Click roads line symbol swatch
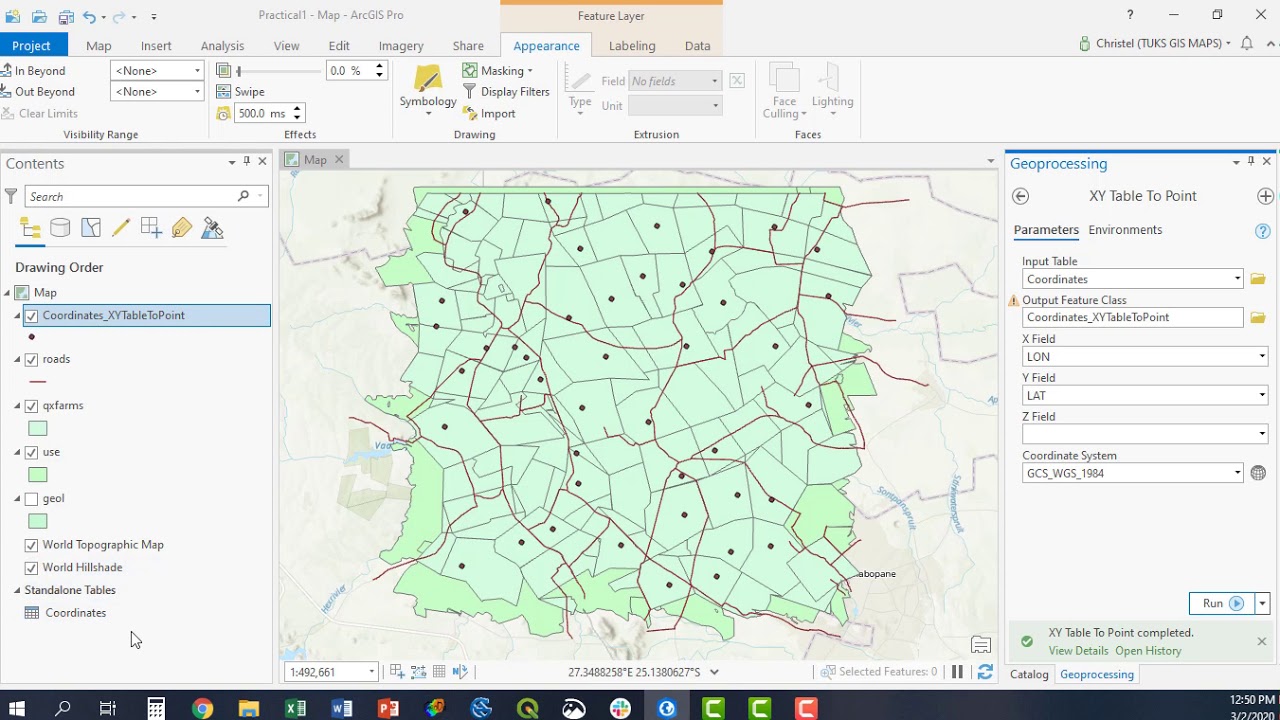1280x720 pixels. 38,381
